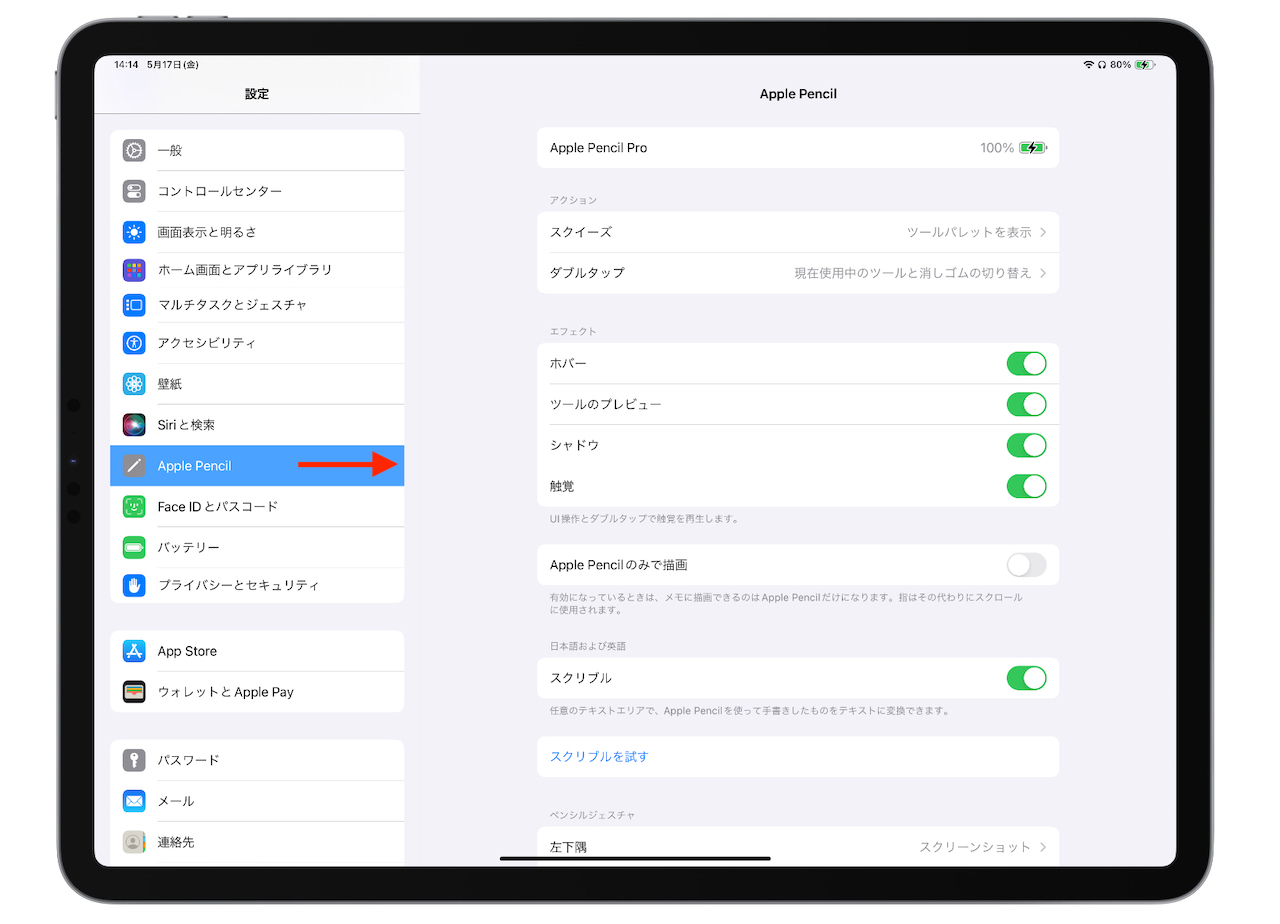Tap the スクリブルを試す link
The image size is (1280, 924).
pos(598,756)
